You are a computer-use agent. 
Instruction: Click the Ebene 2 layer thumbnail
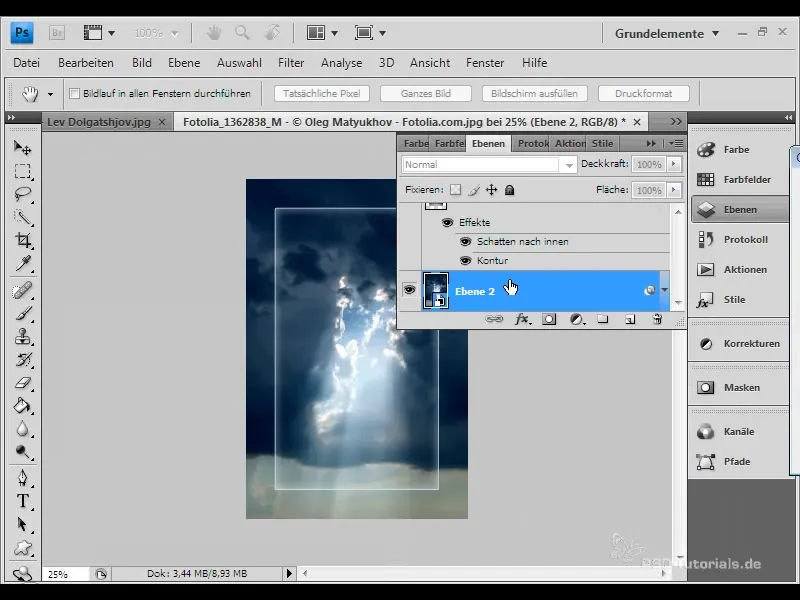(x=436, y=290)
